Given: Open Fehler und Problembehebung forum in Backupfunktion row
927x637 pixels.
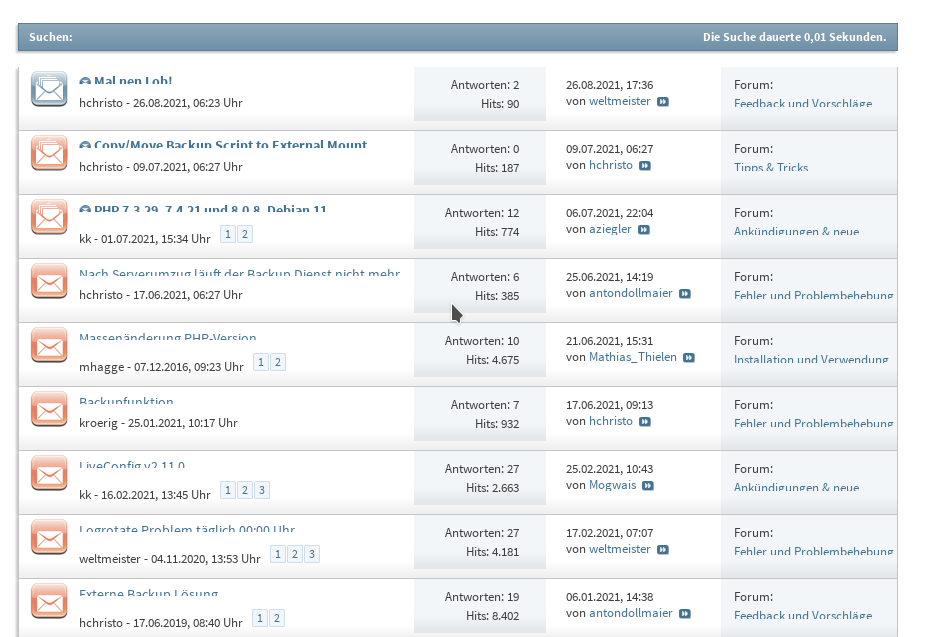Looking at the screenshot, I should [813, 423].
